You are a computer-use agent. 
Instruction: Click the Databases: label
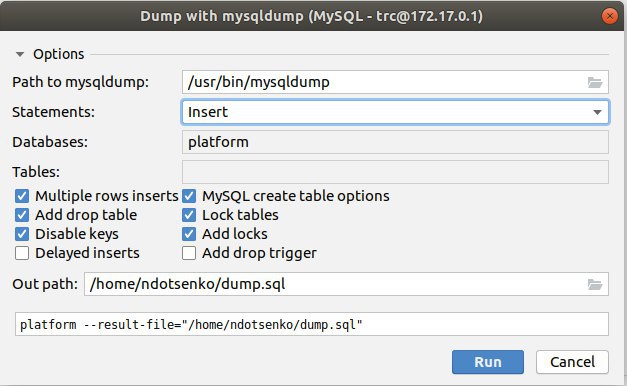pos(50,142)
